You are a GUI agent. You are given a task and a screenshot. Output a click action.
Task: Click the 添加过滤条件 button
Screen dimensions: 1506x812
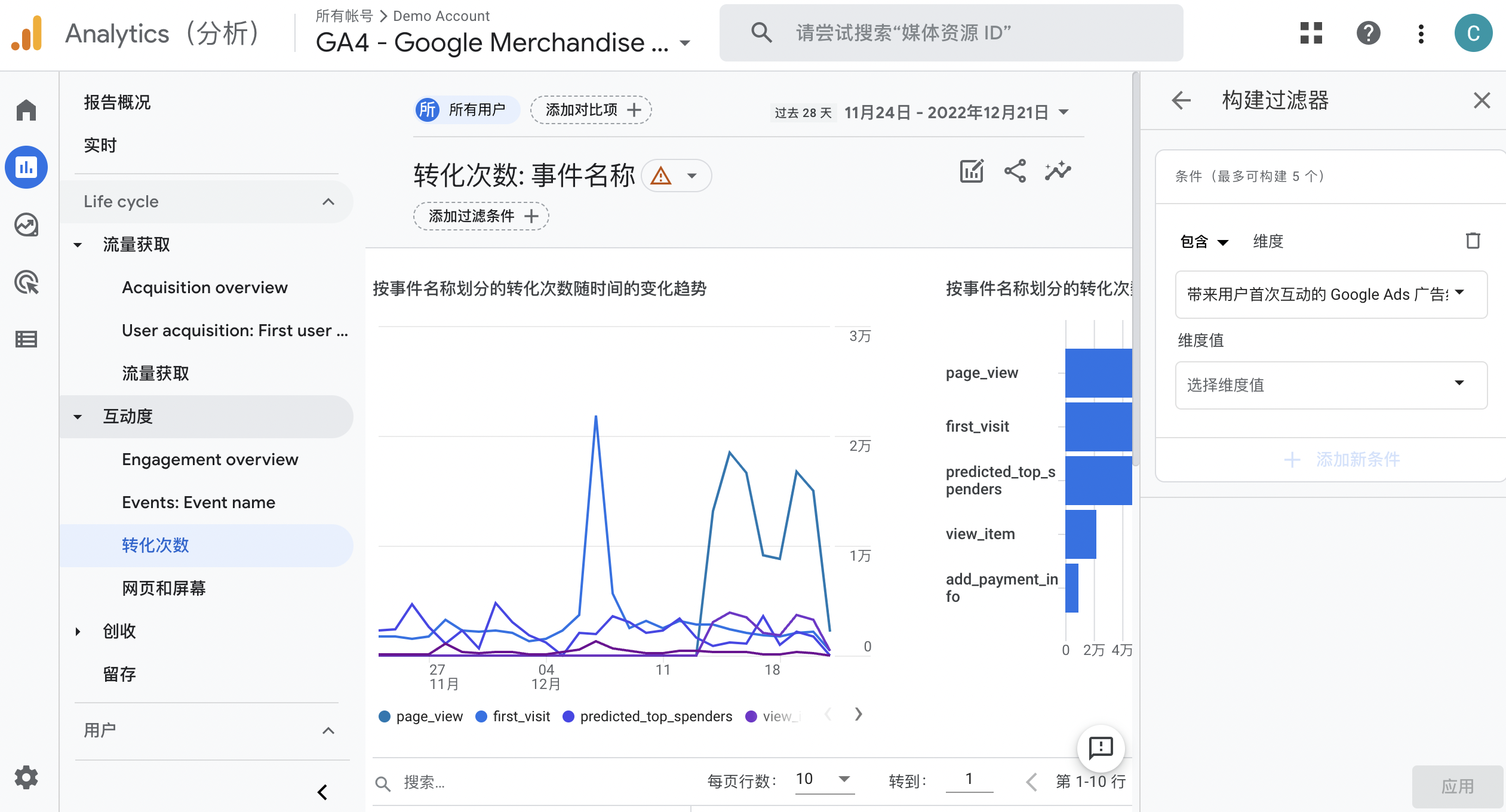pos(481,216)
